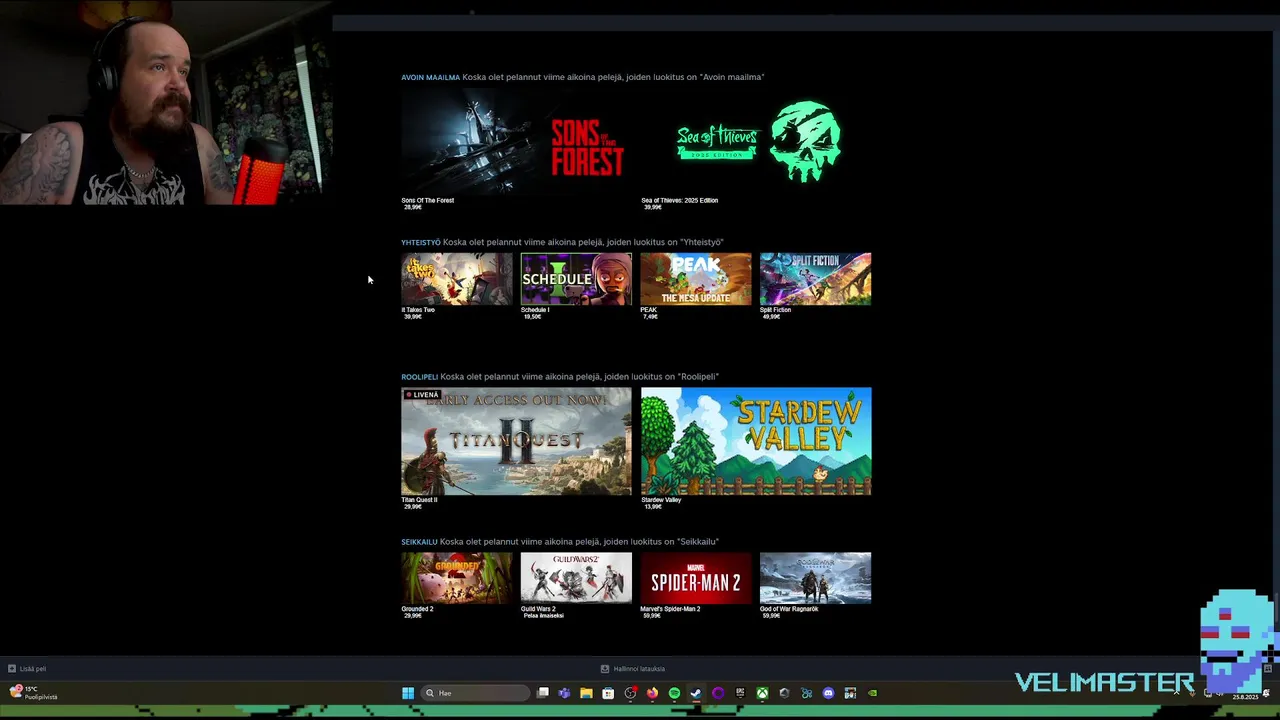Open the Windows Start menu
The height and width of the screenshot is (720, 1280).
tap(408, 693)
